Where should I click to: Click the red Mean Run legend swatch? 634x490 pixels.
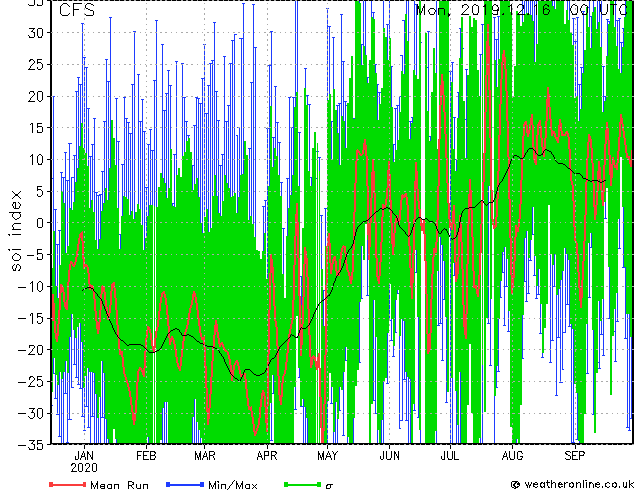[x=68, y=484]
